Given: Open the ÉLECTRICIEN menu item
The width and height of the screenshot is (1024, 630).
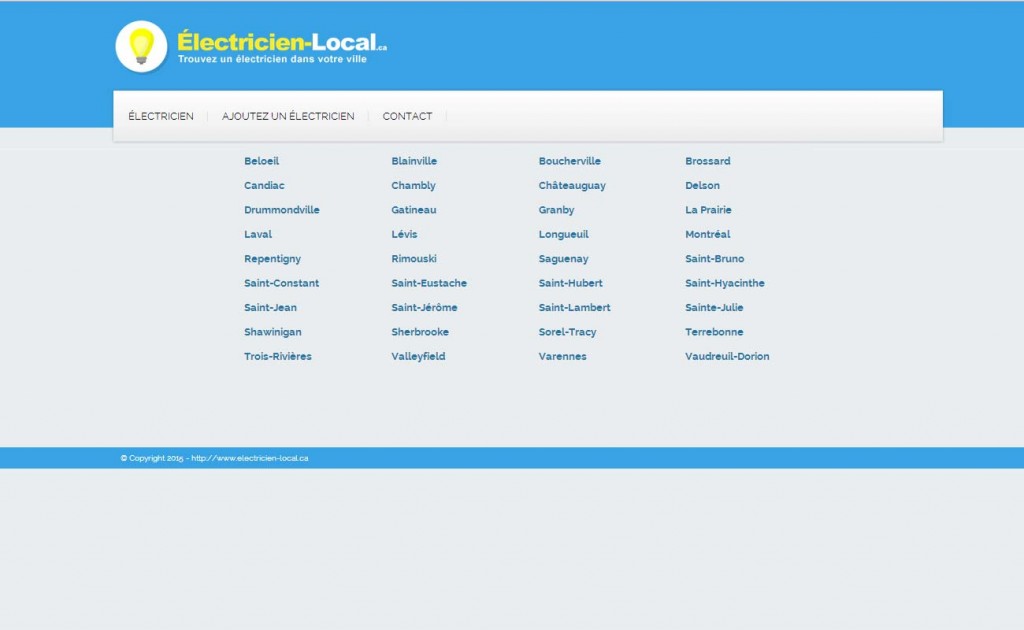Looking at the screenshot, I should click(161, 117).
